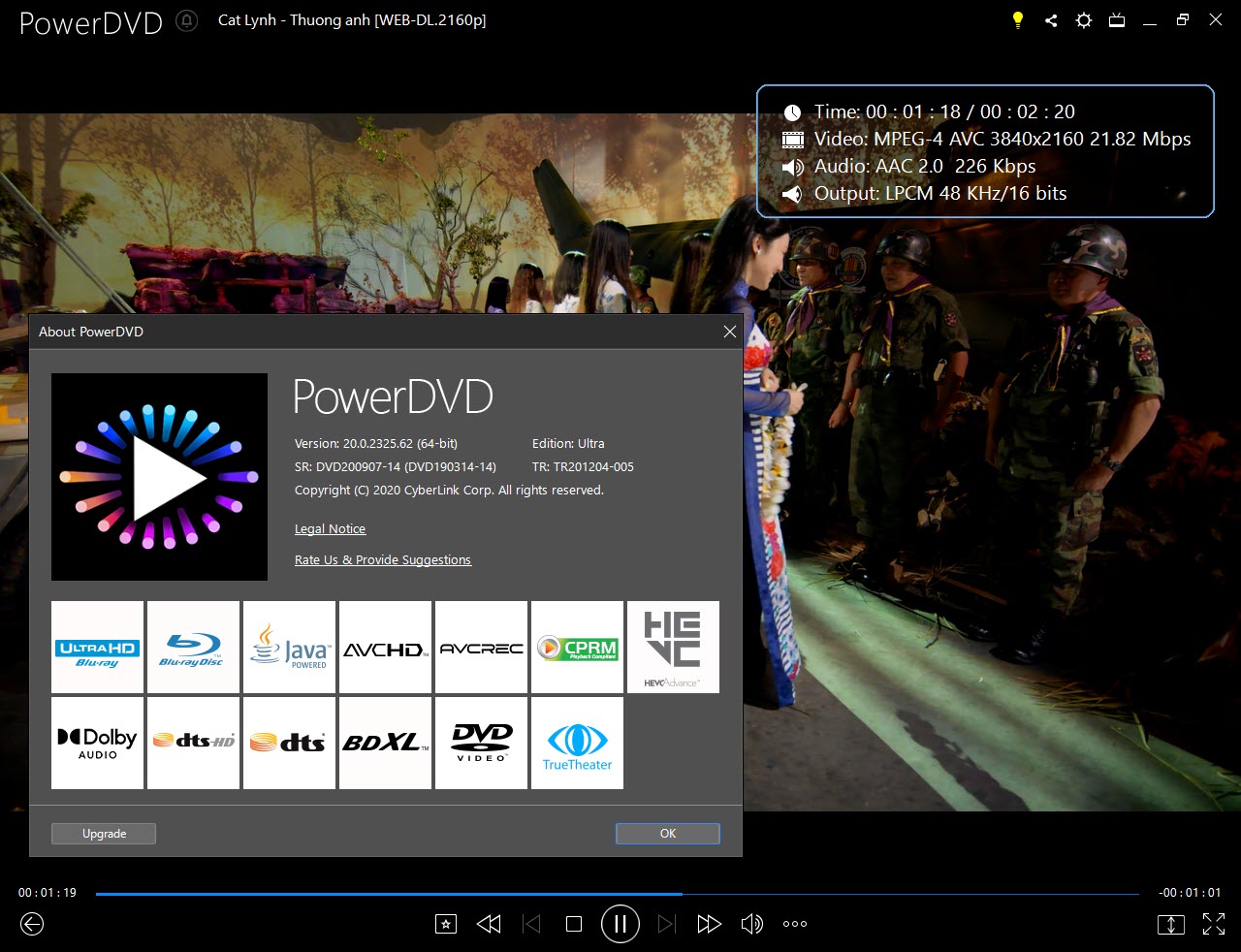Stop the video playback
Viewport: 1241px width, 952px height.
click(574, 924)
